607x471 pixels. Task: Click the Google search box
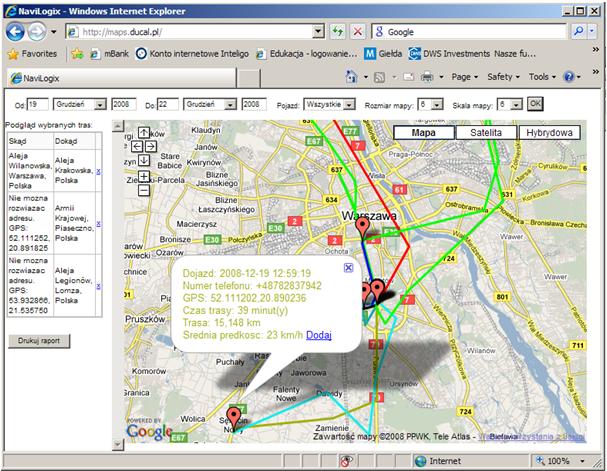pos(470,32)
